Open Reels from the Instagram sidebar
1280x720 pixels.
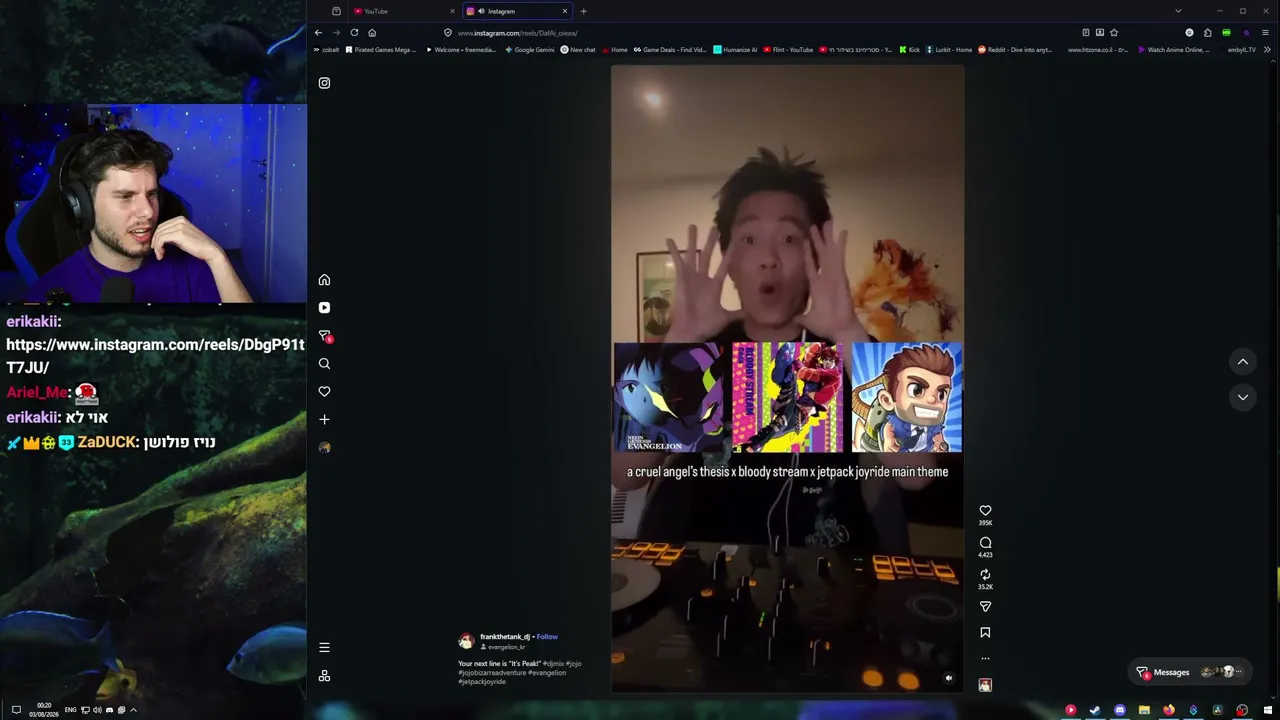[x=324, y=308]
